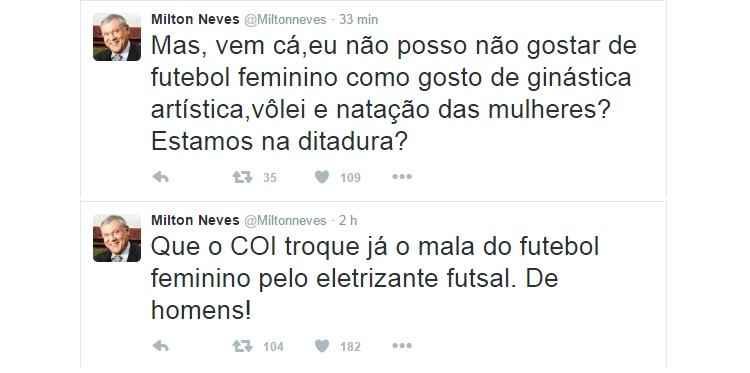Image resolution: width=750 pixels, height=373 pixels.
Task: View the 35 retweets count
Action: click(x=270, y=178)
